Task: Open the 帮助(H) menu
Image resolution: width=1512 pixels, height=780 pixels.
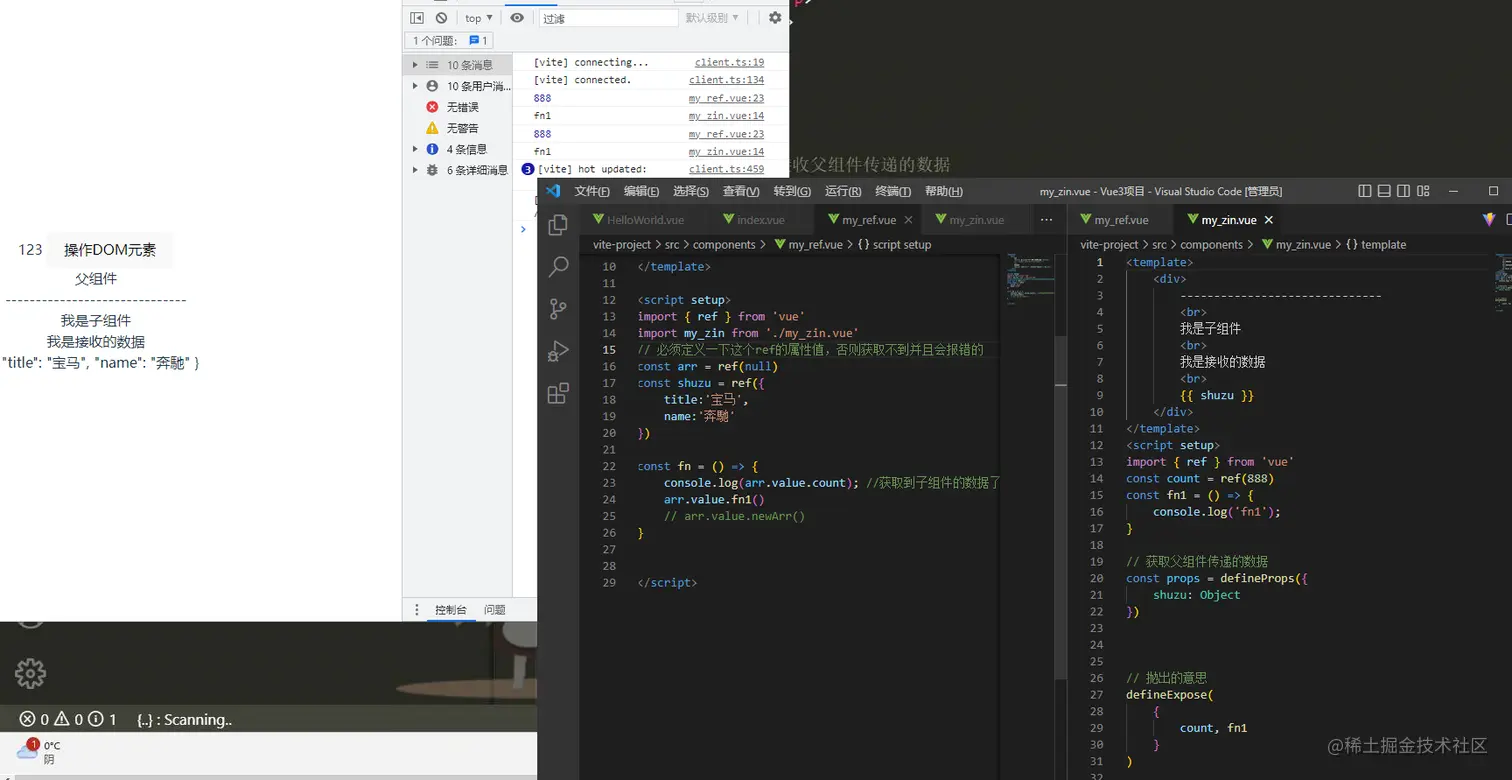Action: pyautogui.click(x=943, y=191)
